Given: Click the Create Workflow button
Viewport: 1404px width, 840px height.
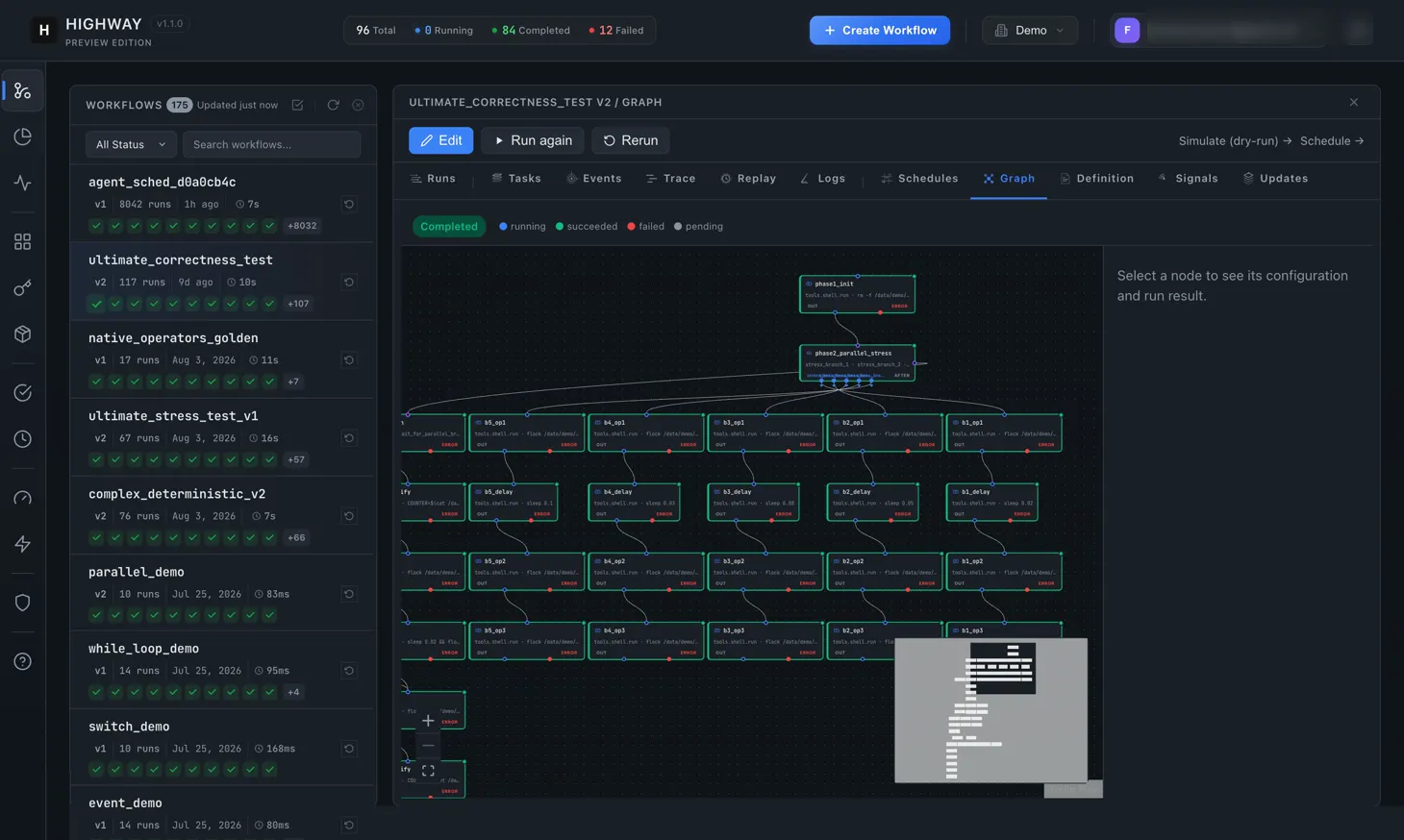Looking at the screenshot, I should (880, 30).
